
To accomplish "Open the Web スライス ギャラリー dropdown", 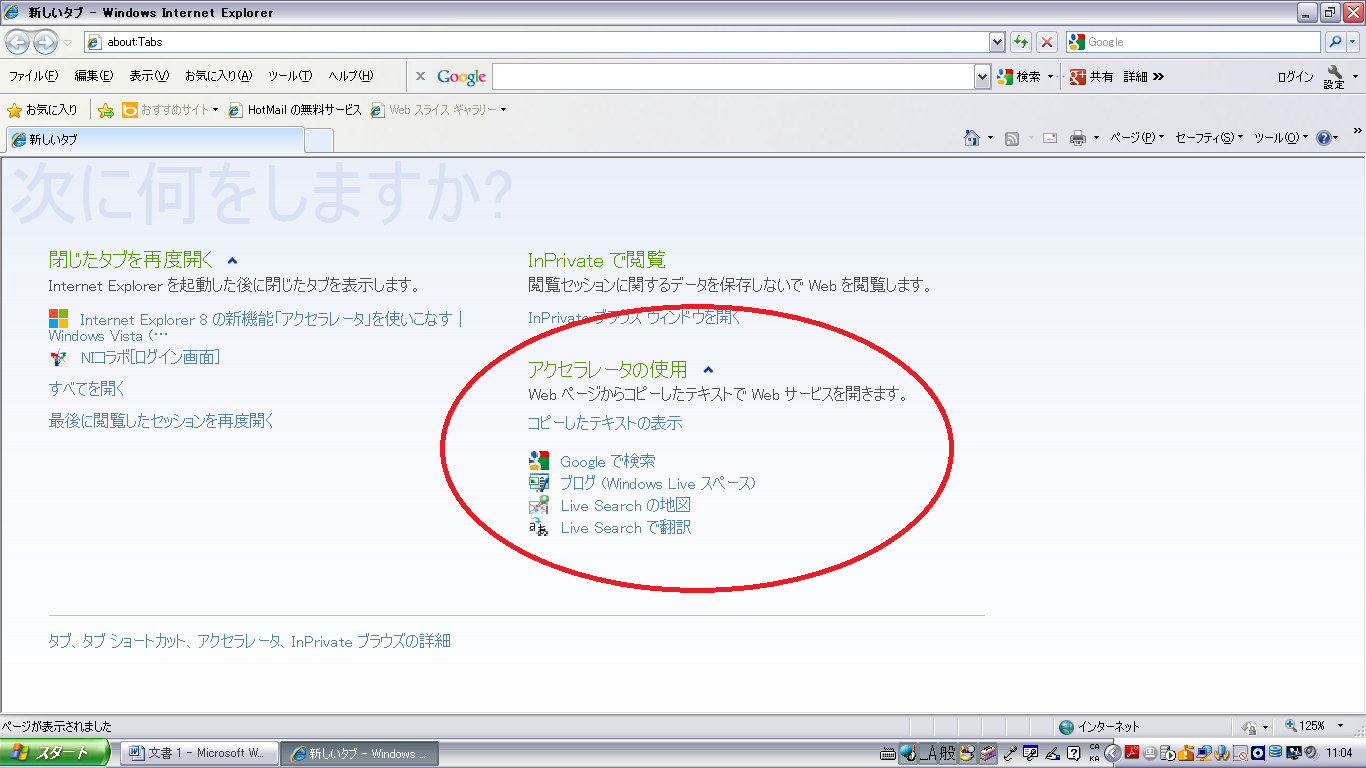I will point(438,110).
